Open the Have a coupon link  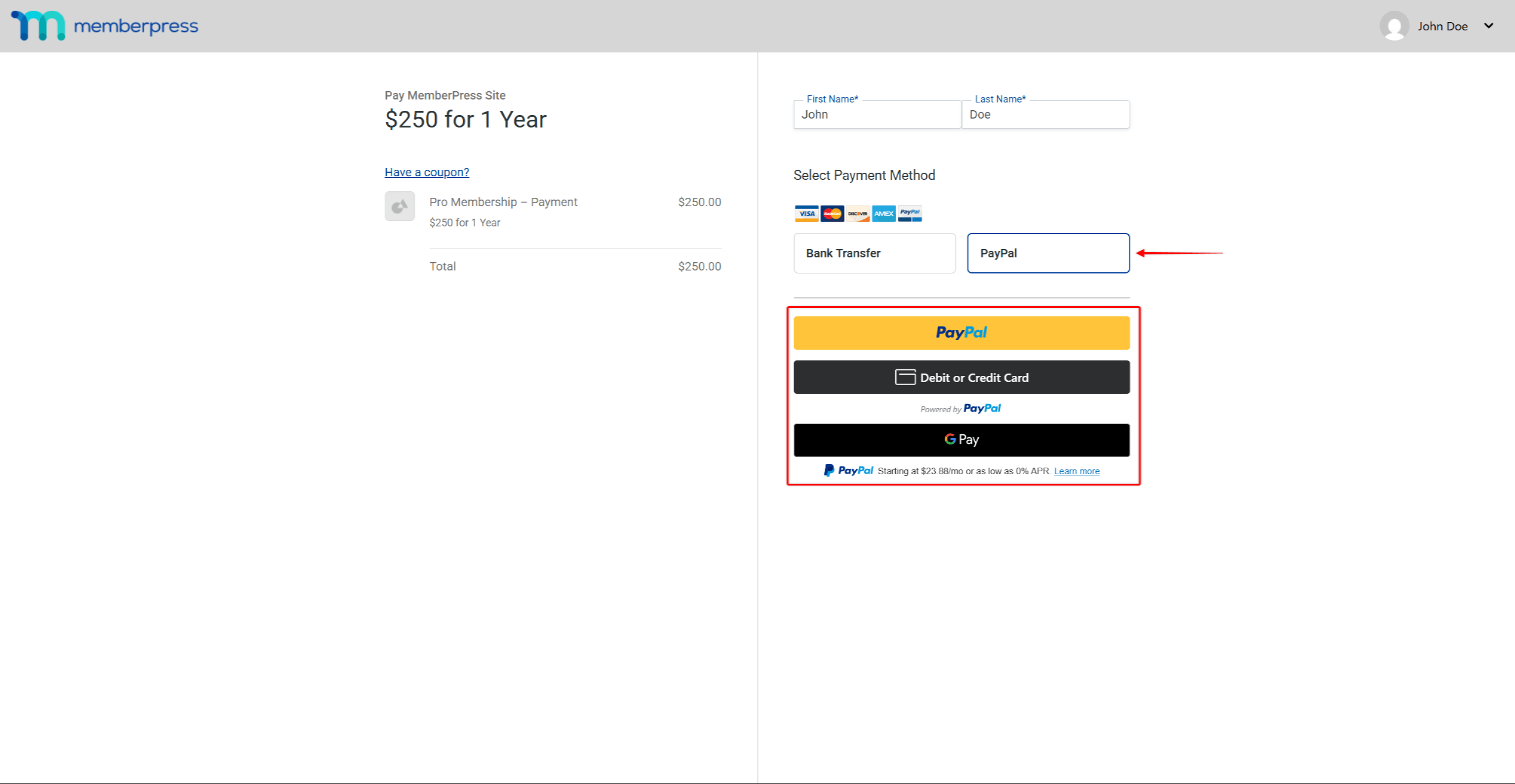(x=426, y=172)
